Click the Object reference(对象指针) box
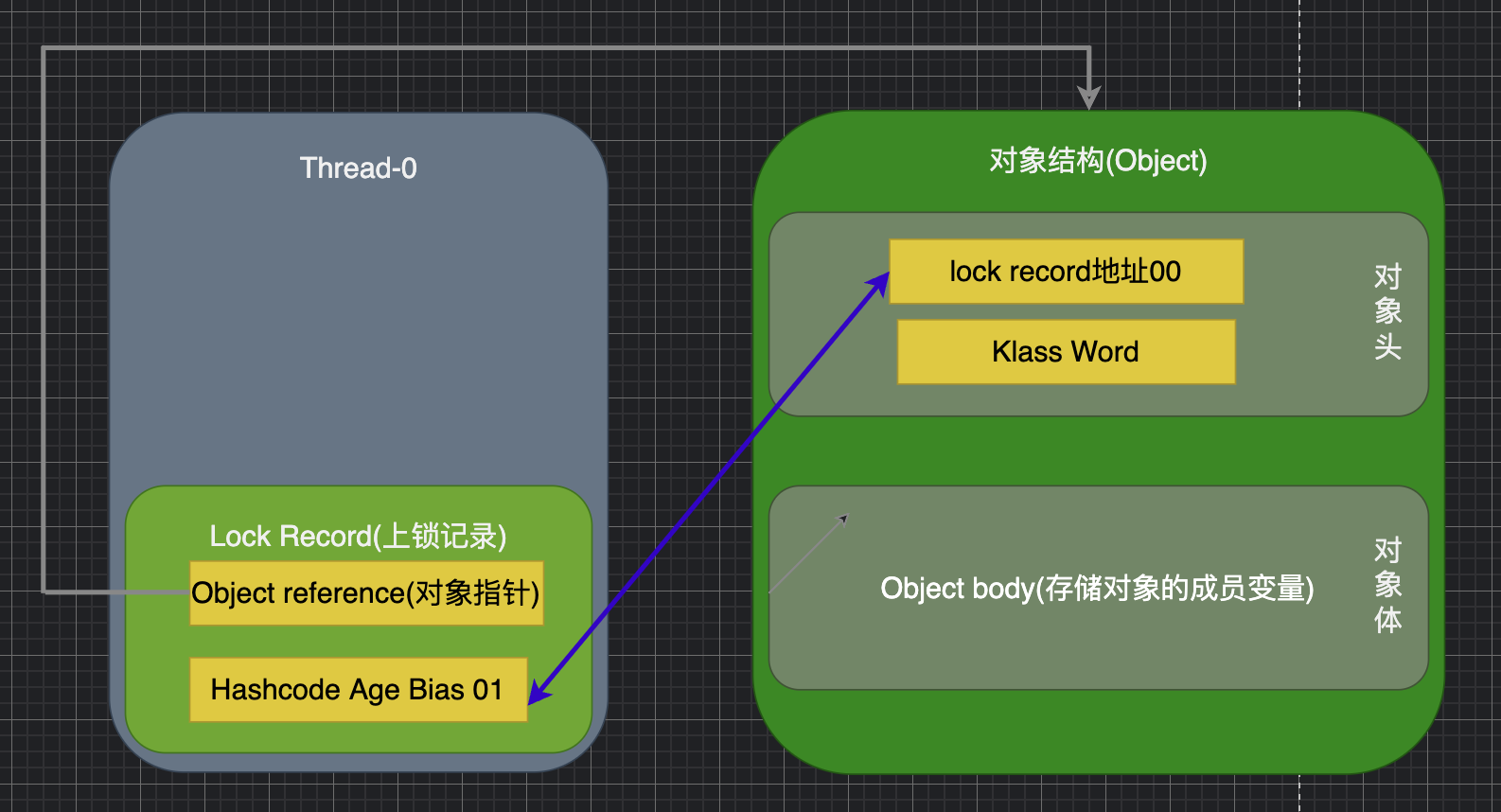 coord(367,593)
